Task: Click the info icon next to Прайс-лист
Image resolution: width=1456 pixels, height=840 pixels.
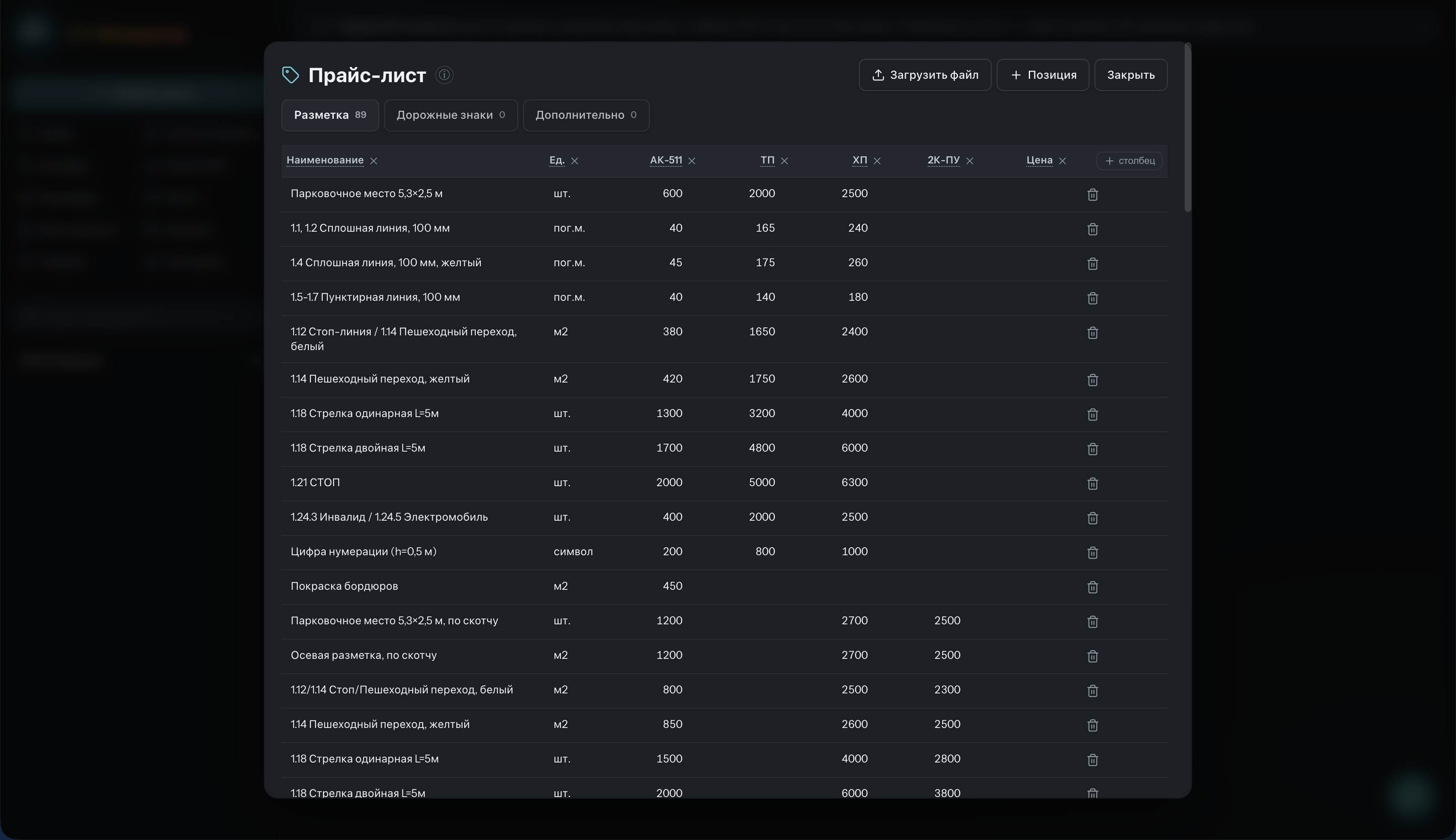Action: 444,75
